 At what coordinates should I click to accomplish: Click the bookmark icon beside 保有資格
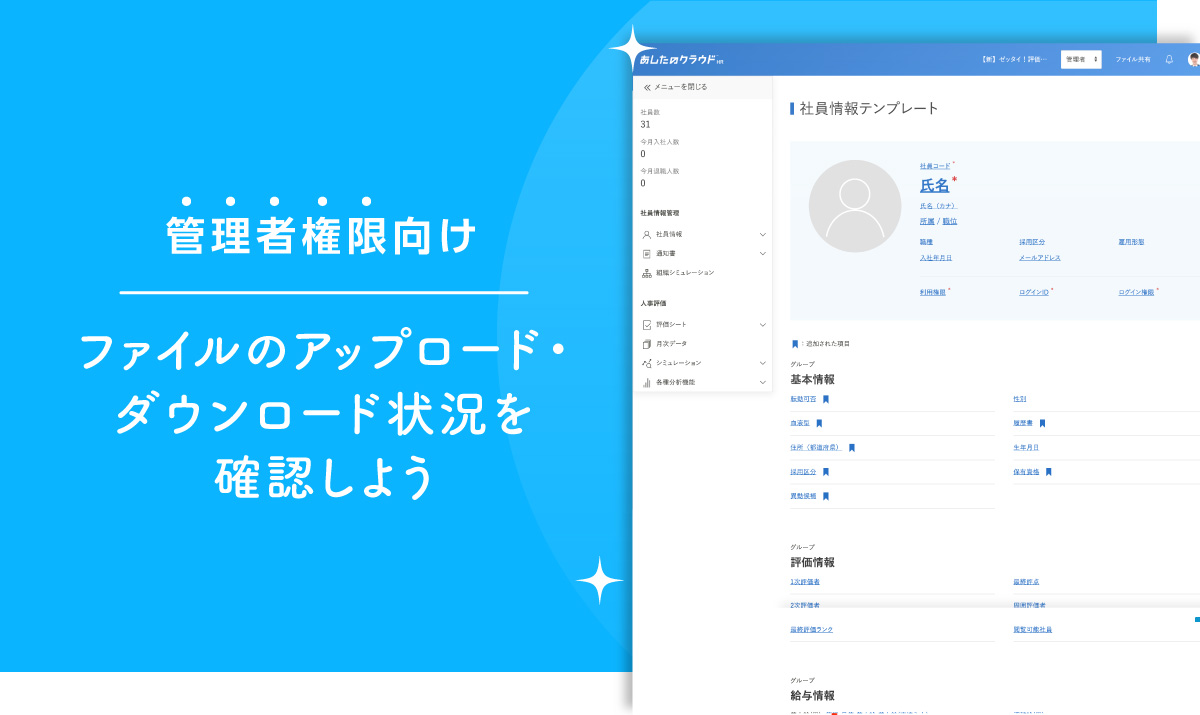(x=1049, y=472)
